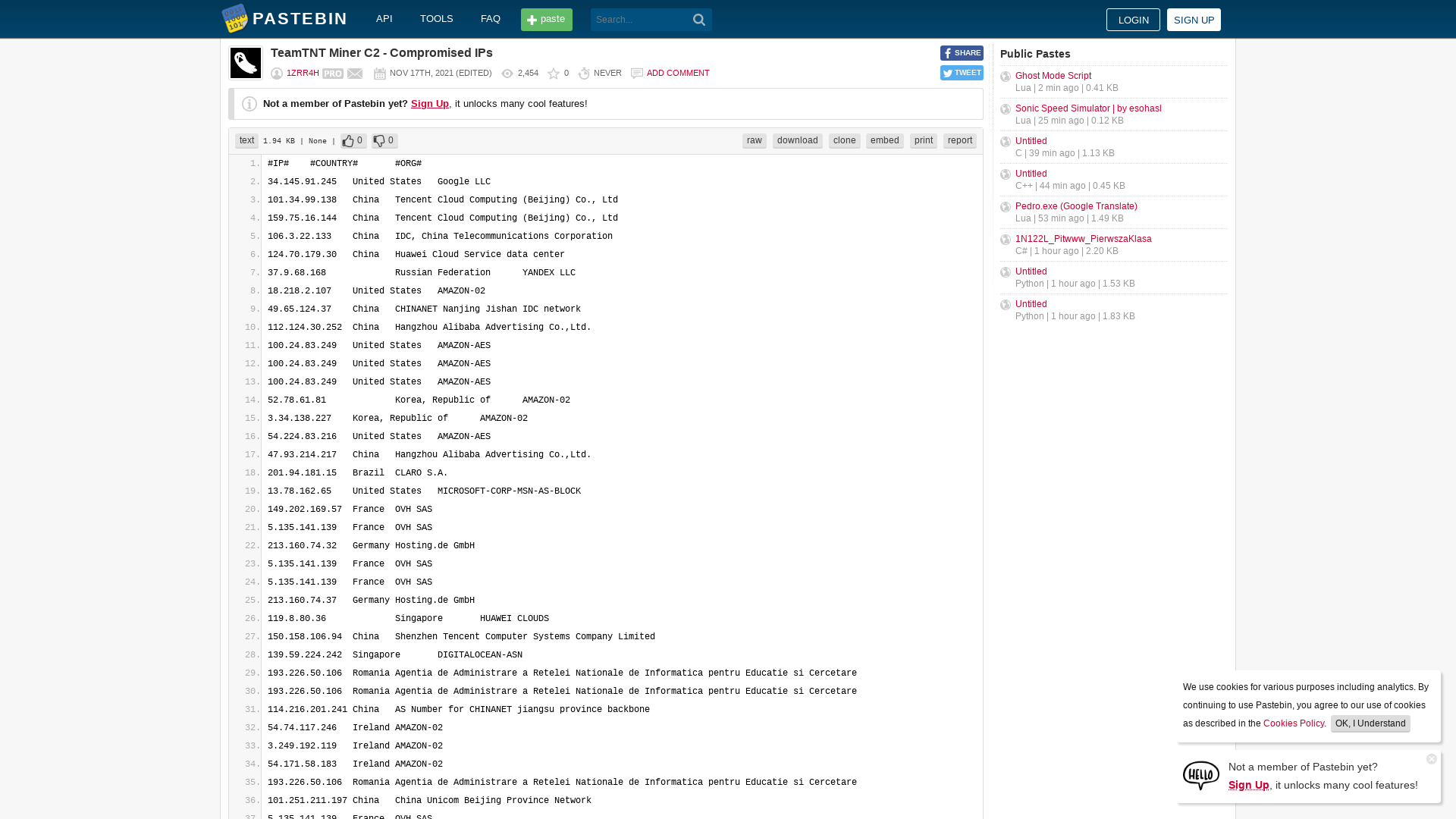Click IP 37.9.68.168 Yandex line
The width and height of the screenshot is (1456, 819).
[x=297, y=273]
